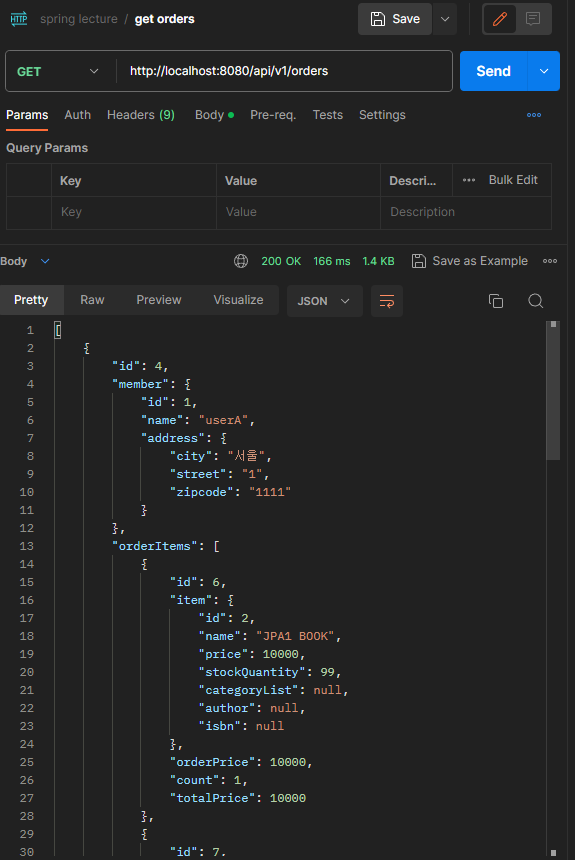Select the Params tab
The height and width of the screenshot is (860, 575).
point(27,115)
